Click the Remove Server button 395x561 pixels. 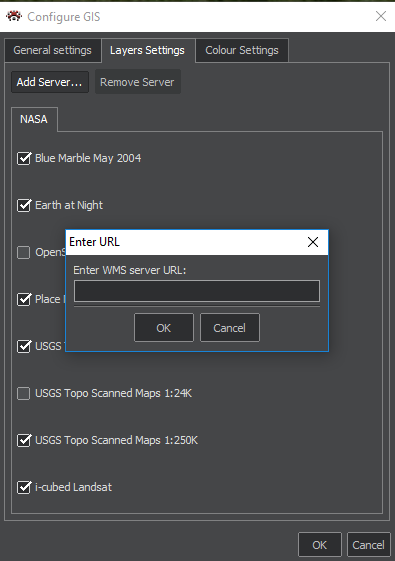[137, 82]
